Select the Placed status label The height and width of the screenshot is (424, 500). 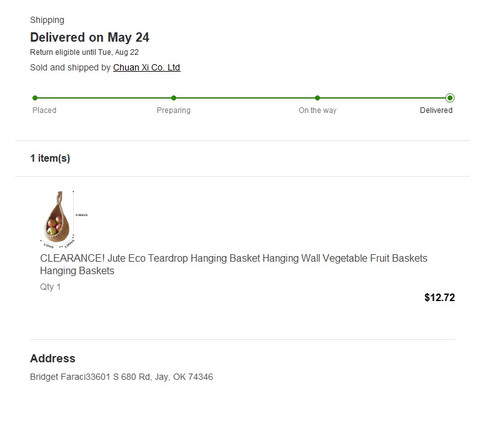44,110
